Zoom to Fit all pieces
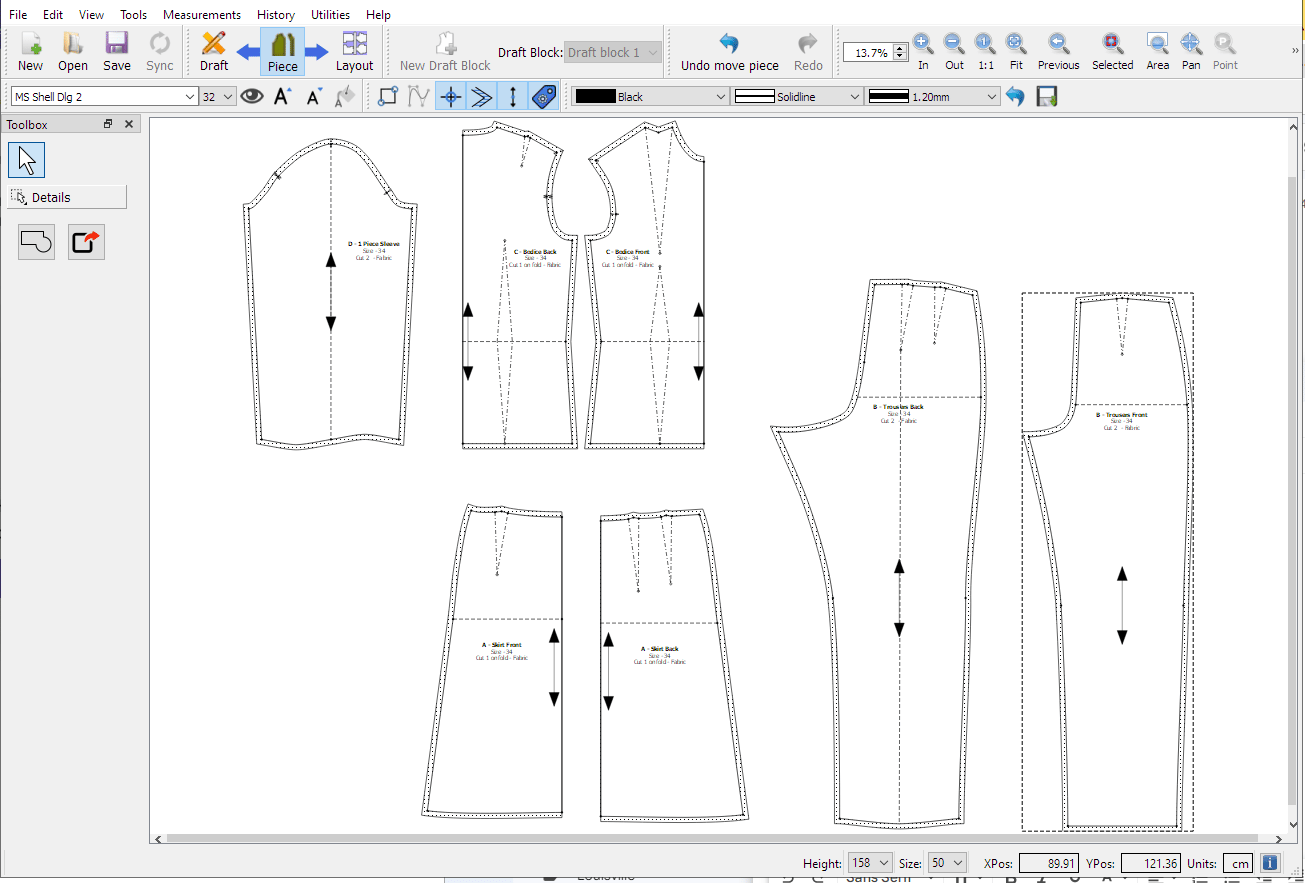 coord(1016,51)
